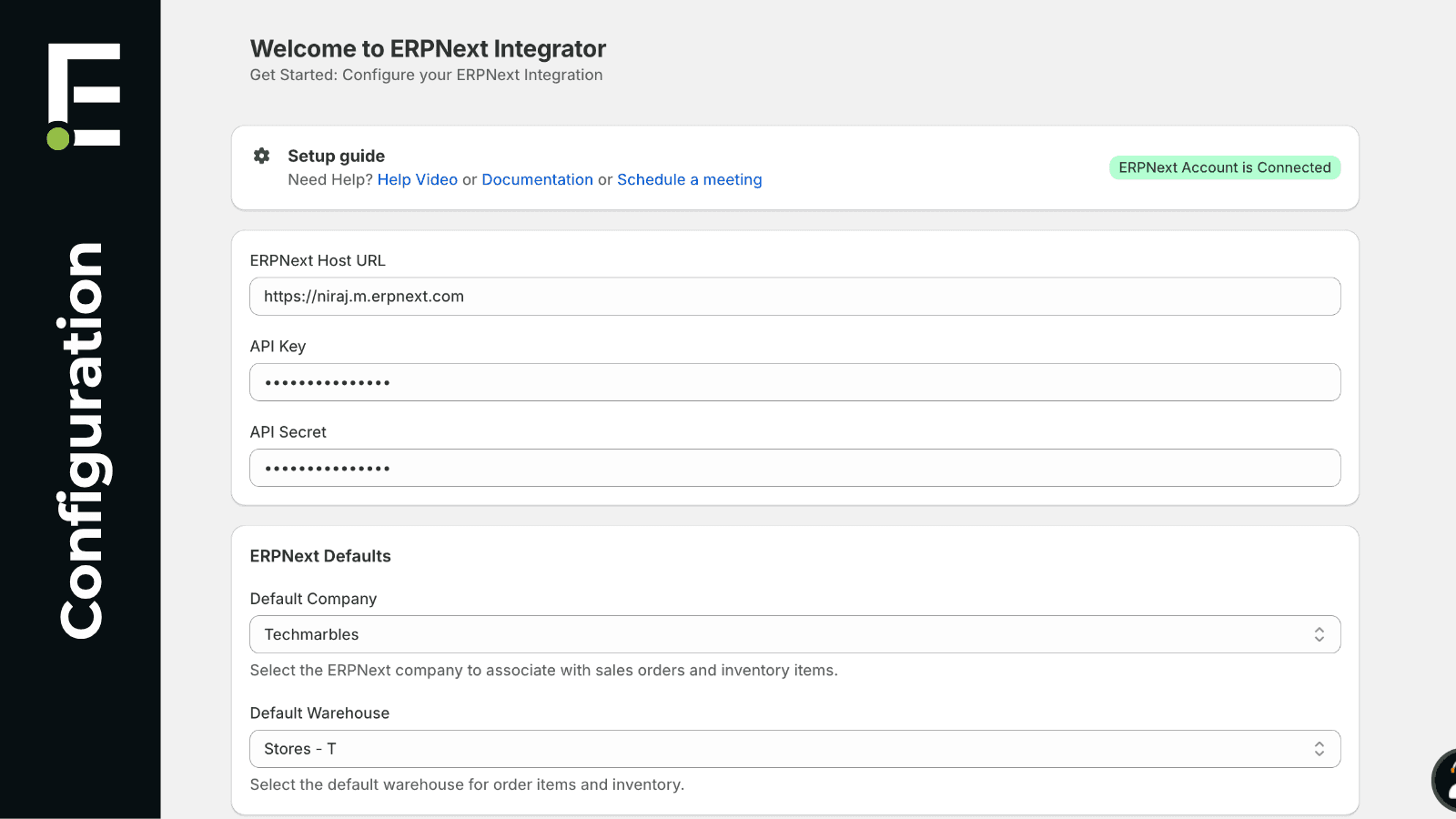The width and height of the screenshot is (1456, 819).
Task: Click the 'Welcome to ERPNext Integrator' title
Action: tap(428, 48)
